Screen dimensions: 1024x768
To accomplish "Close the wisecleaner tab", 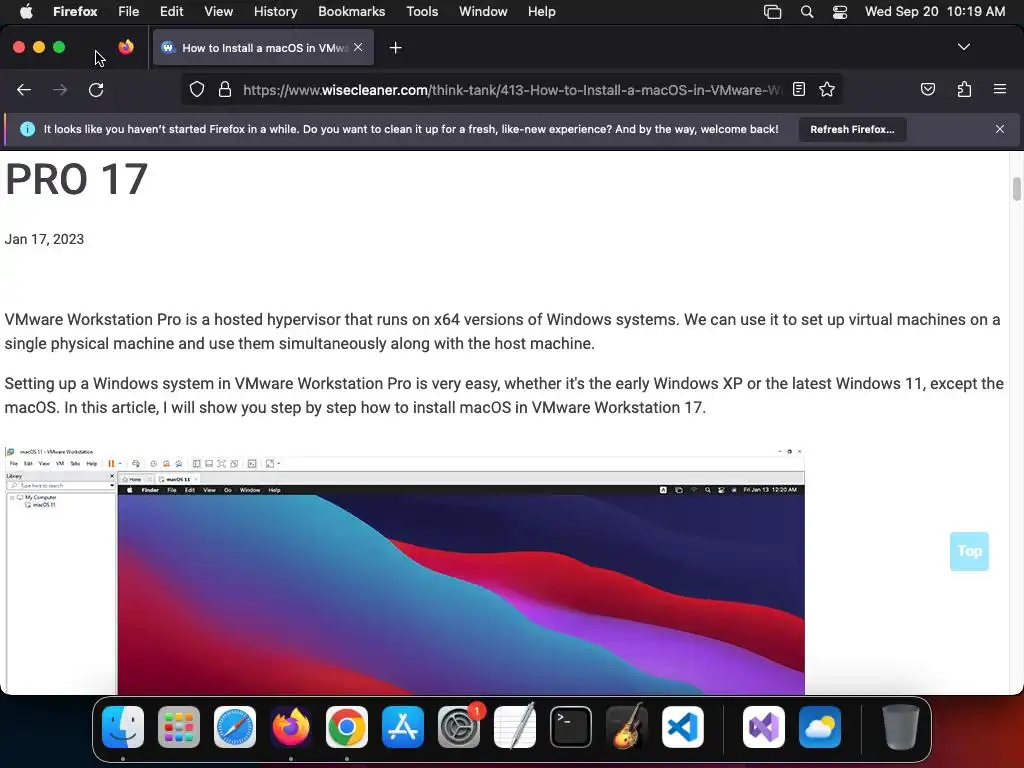I will [358, 47].
